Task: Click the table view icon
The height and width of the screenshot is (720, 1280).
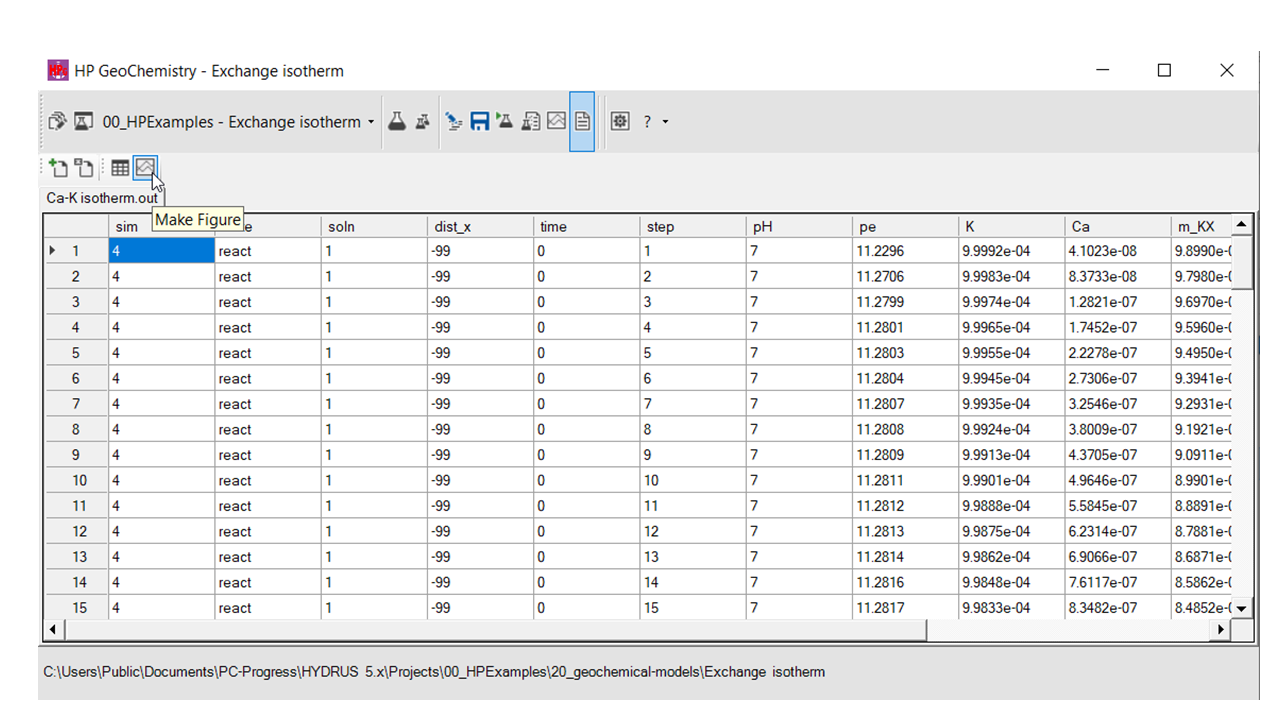Action: point(120,168)
